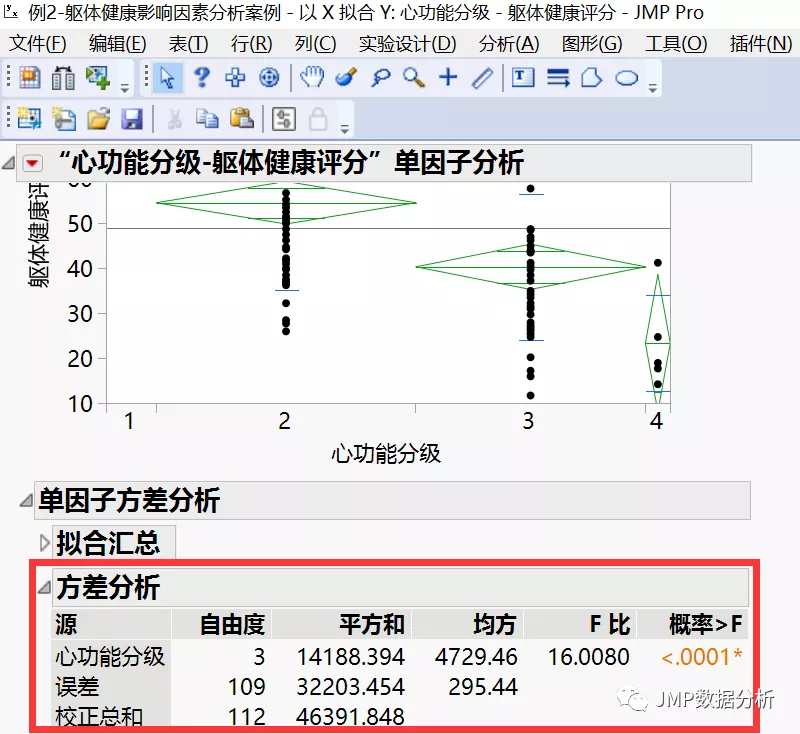Expand the 拟合汇总 section
The height and width of the screenshot is (734, 800).
point(45,543)
